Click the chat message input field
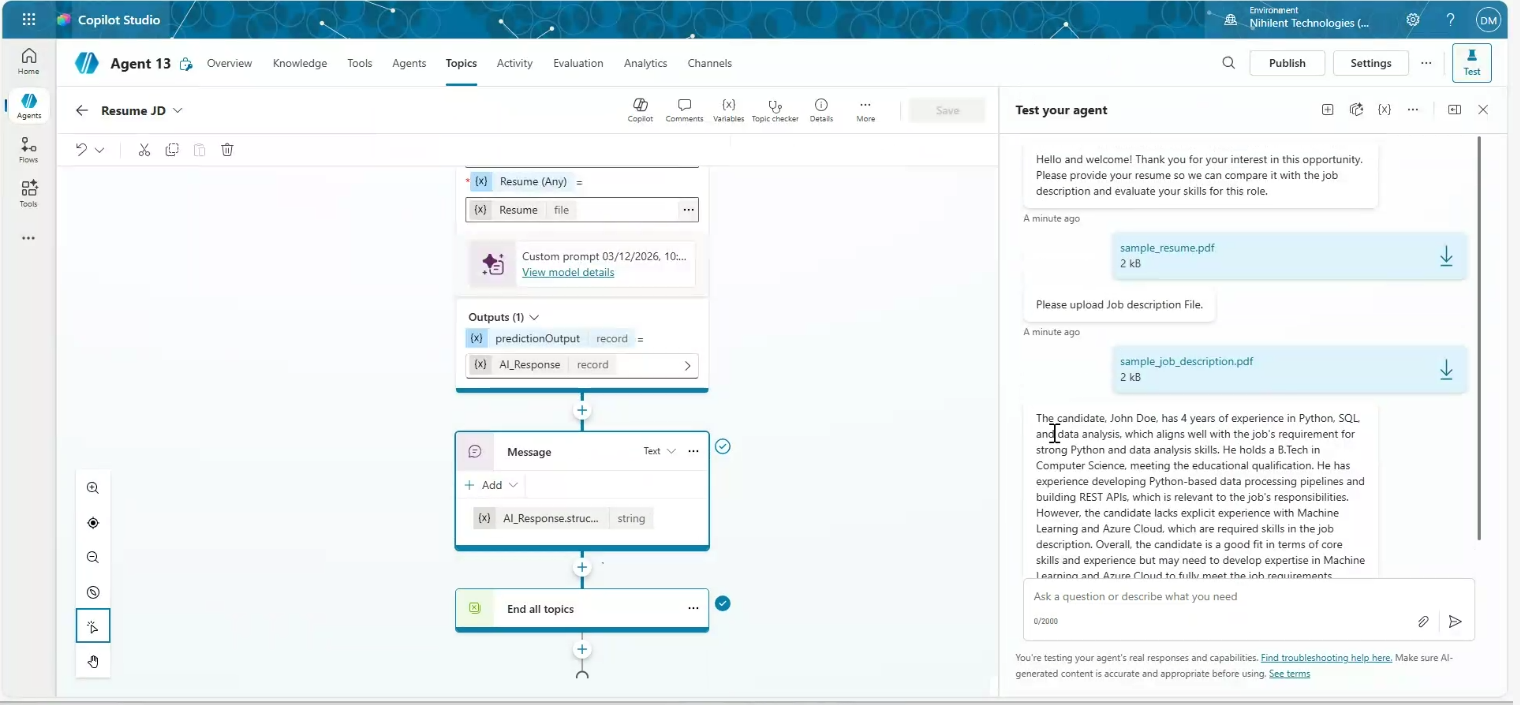The image size is (1520, 705). (x=1220, y=597)
